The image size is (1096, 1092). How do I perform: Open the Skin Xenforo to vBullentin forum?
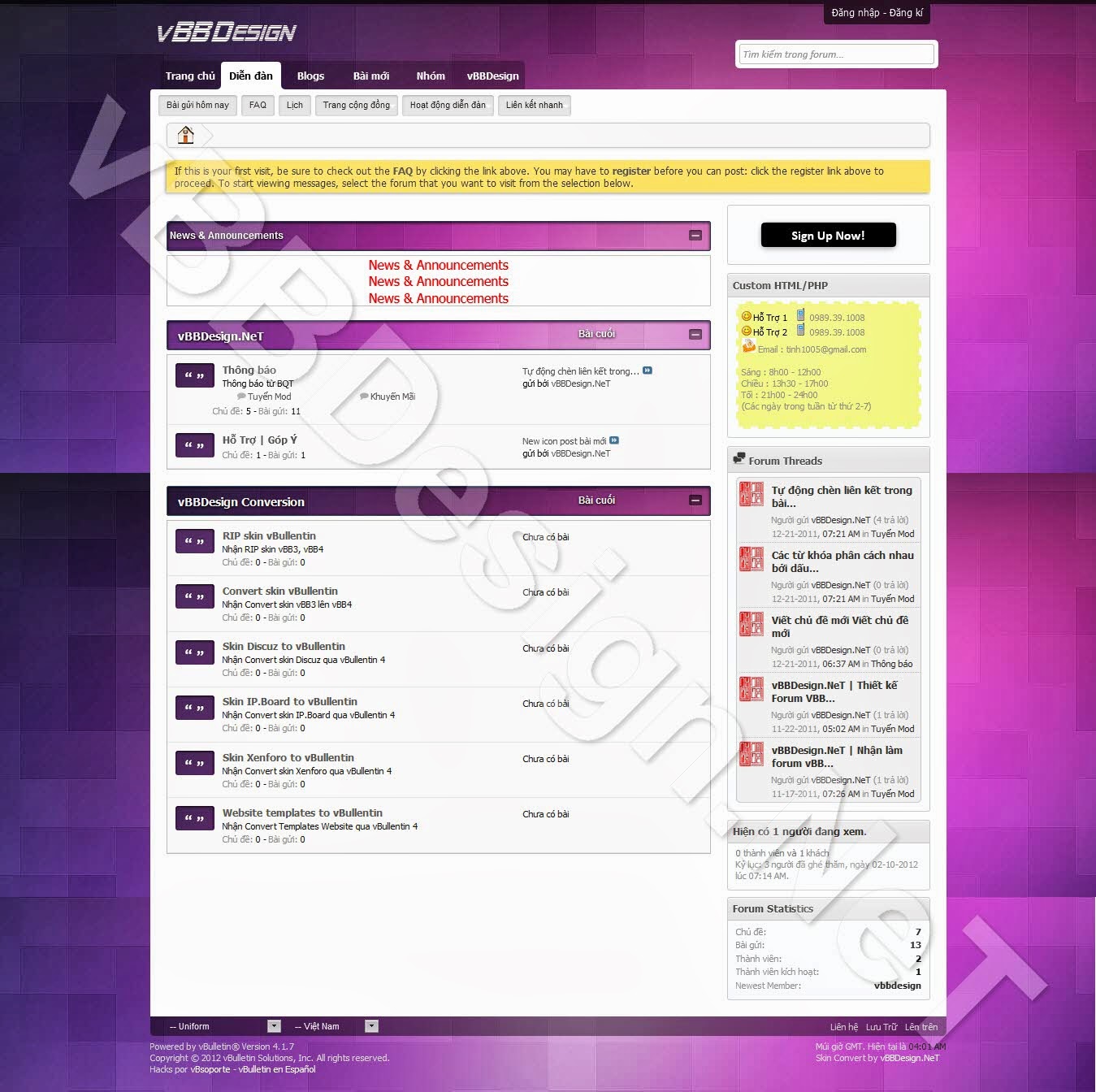(288, 757)
